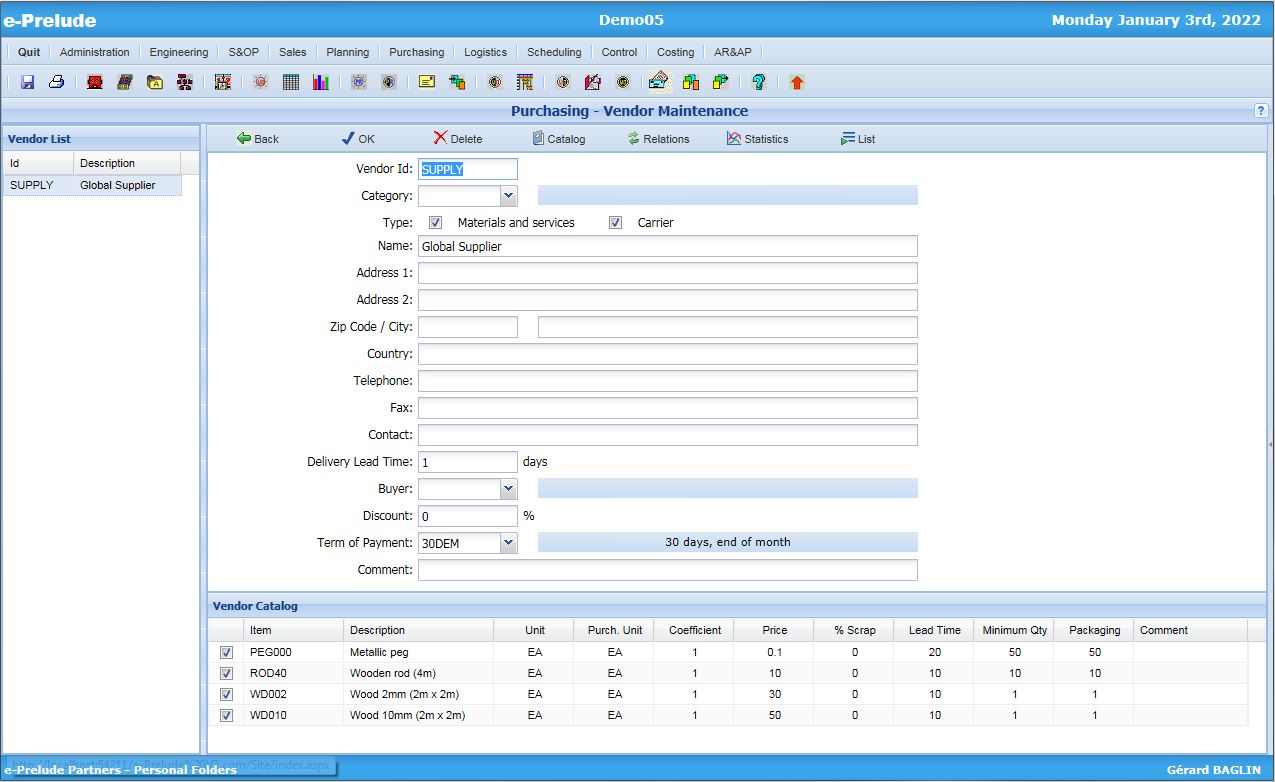Click into the Address 1 field
Image resolution: width=1275 pixels, height=782 pixels.
coord(667,273)
